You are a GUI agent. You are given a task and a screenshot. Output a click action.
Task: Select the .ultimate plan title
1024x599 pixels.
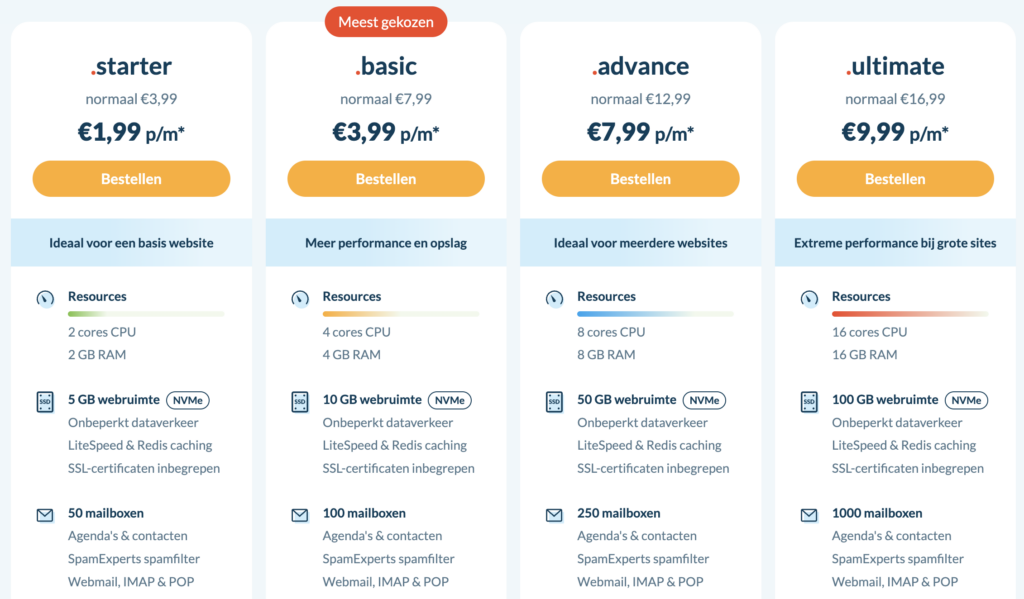click(x=895, y=66)
